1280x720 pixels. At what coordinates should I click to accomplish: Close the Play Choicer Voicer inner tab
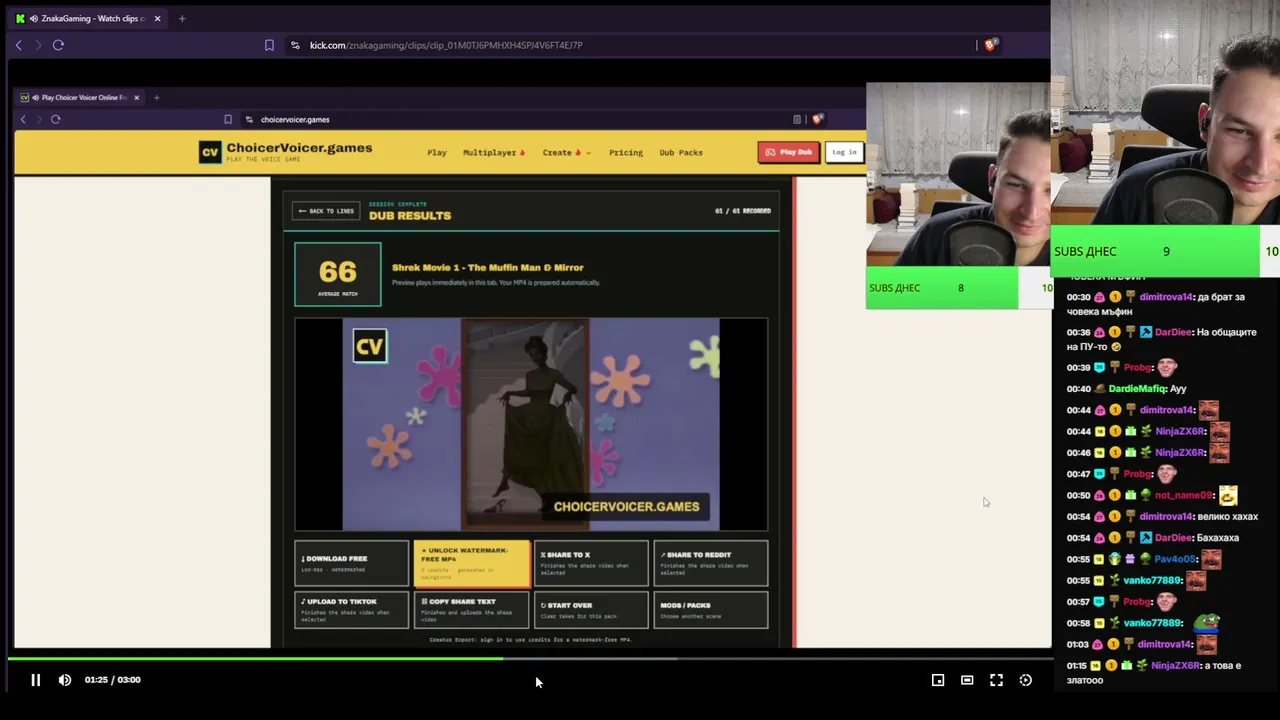pos(136,97)
